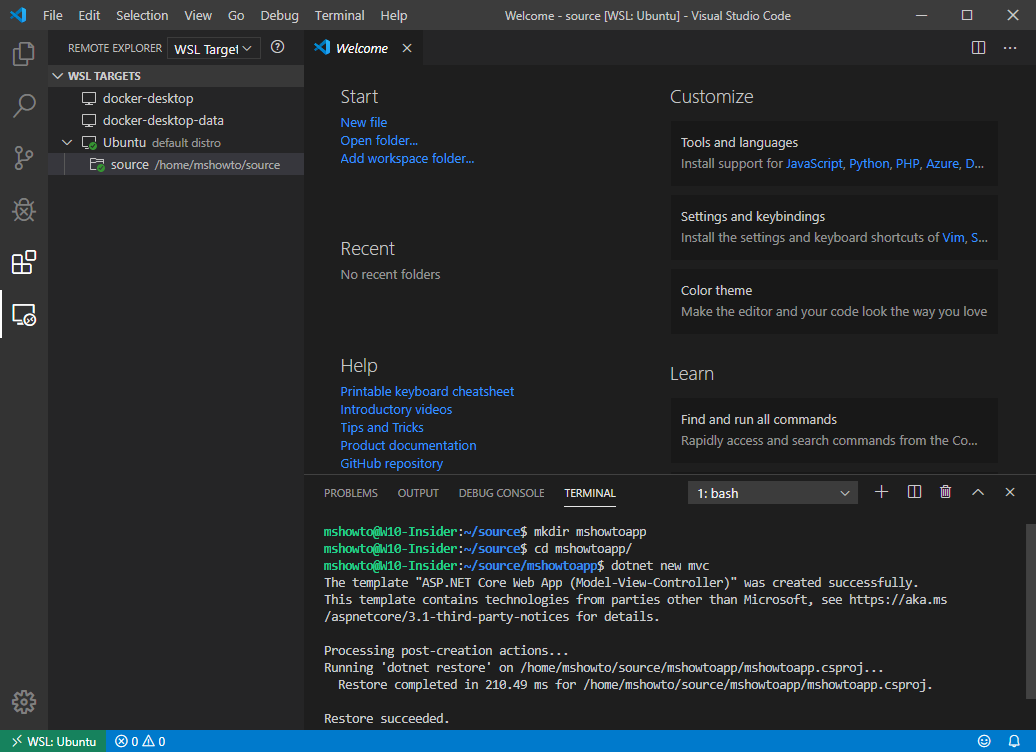The height and width of the screenshot is (752, 1036).
Task: Split the terminal pane
Action: [x=914, y=492]
